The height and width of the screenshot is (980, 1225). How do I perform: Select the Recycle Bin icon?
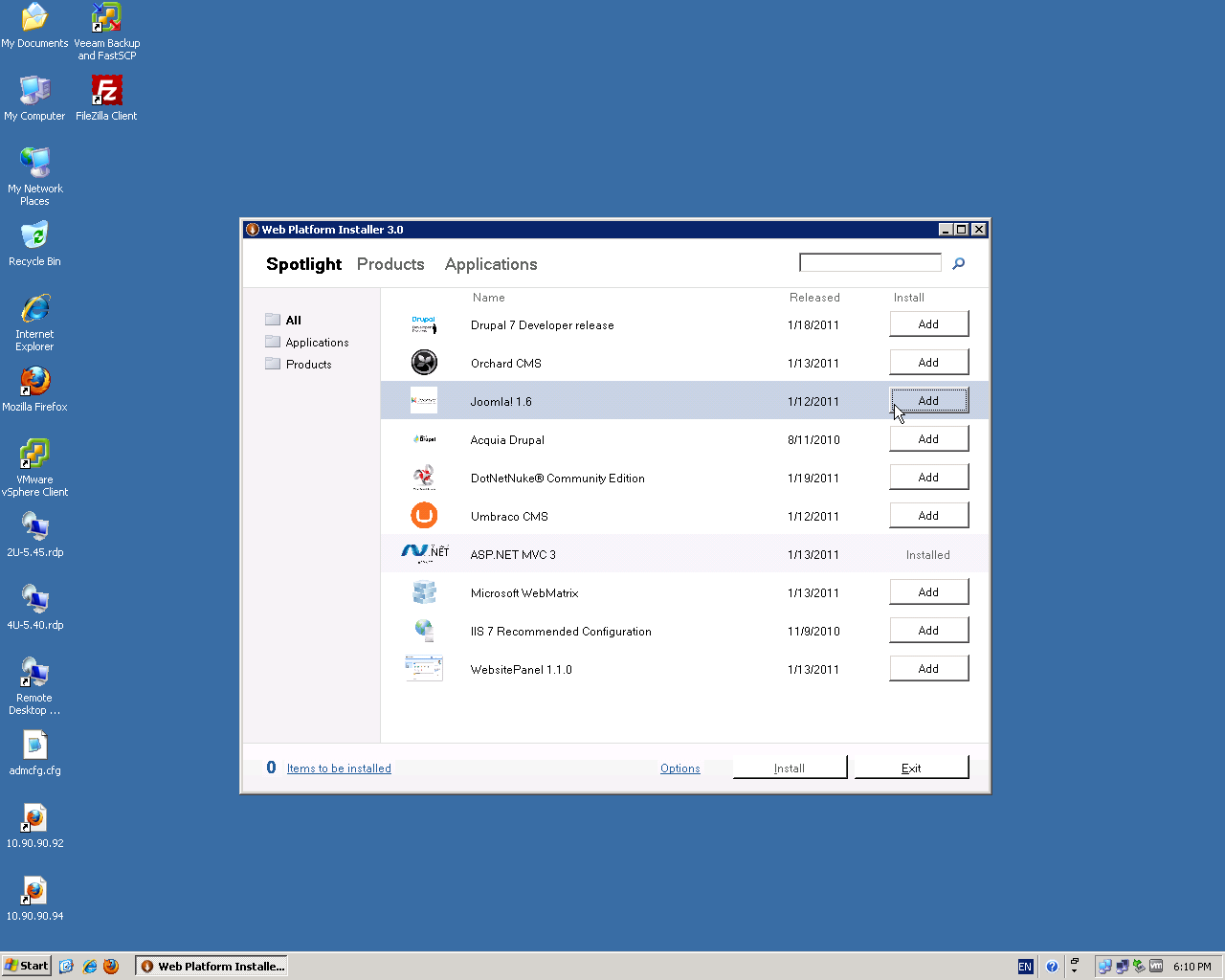tap(34, 243)
